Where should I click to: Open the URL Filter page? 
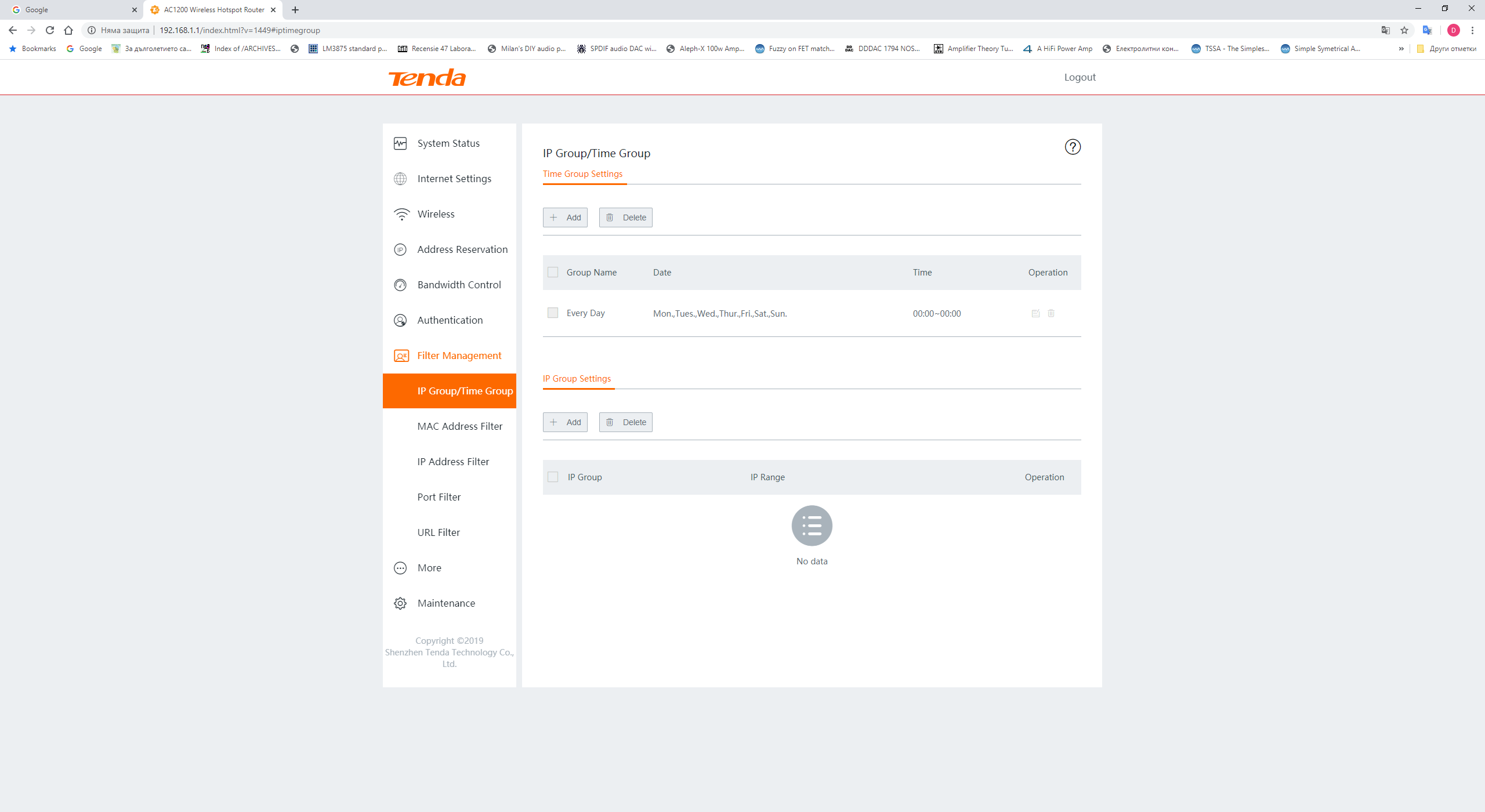[x=450, y=532]
